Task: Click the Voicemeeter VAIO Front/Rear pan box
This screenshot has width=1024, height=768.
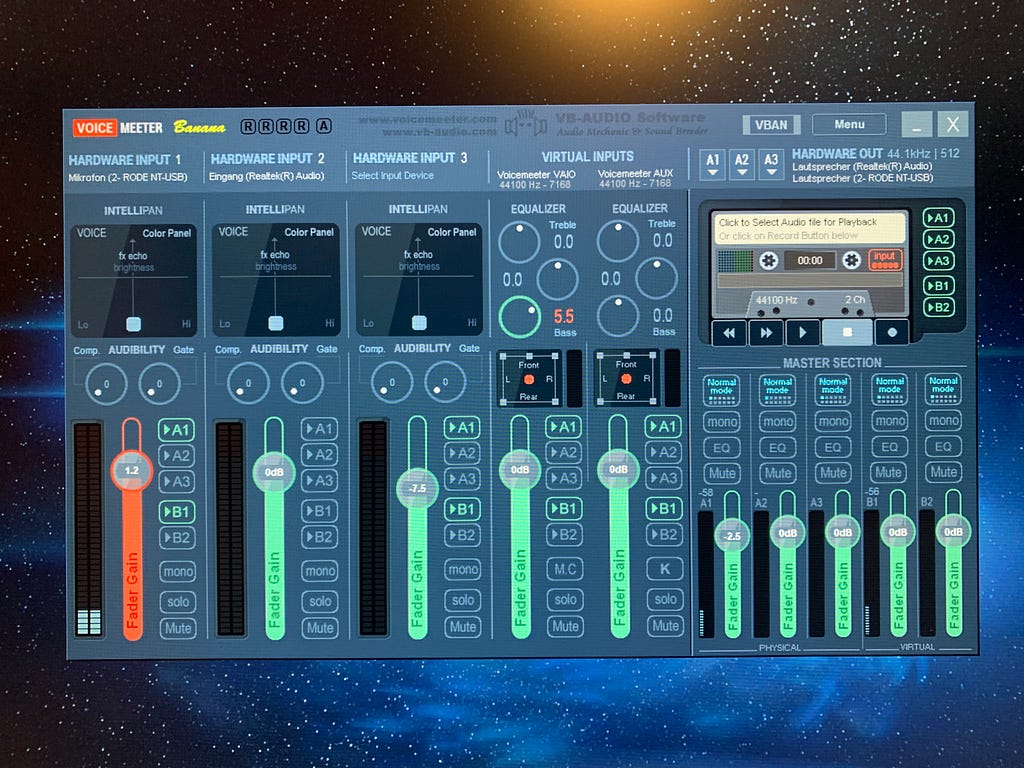Action: click(x=528, y=379)
